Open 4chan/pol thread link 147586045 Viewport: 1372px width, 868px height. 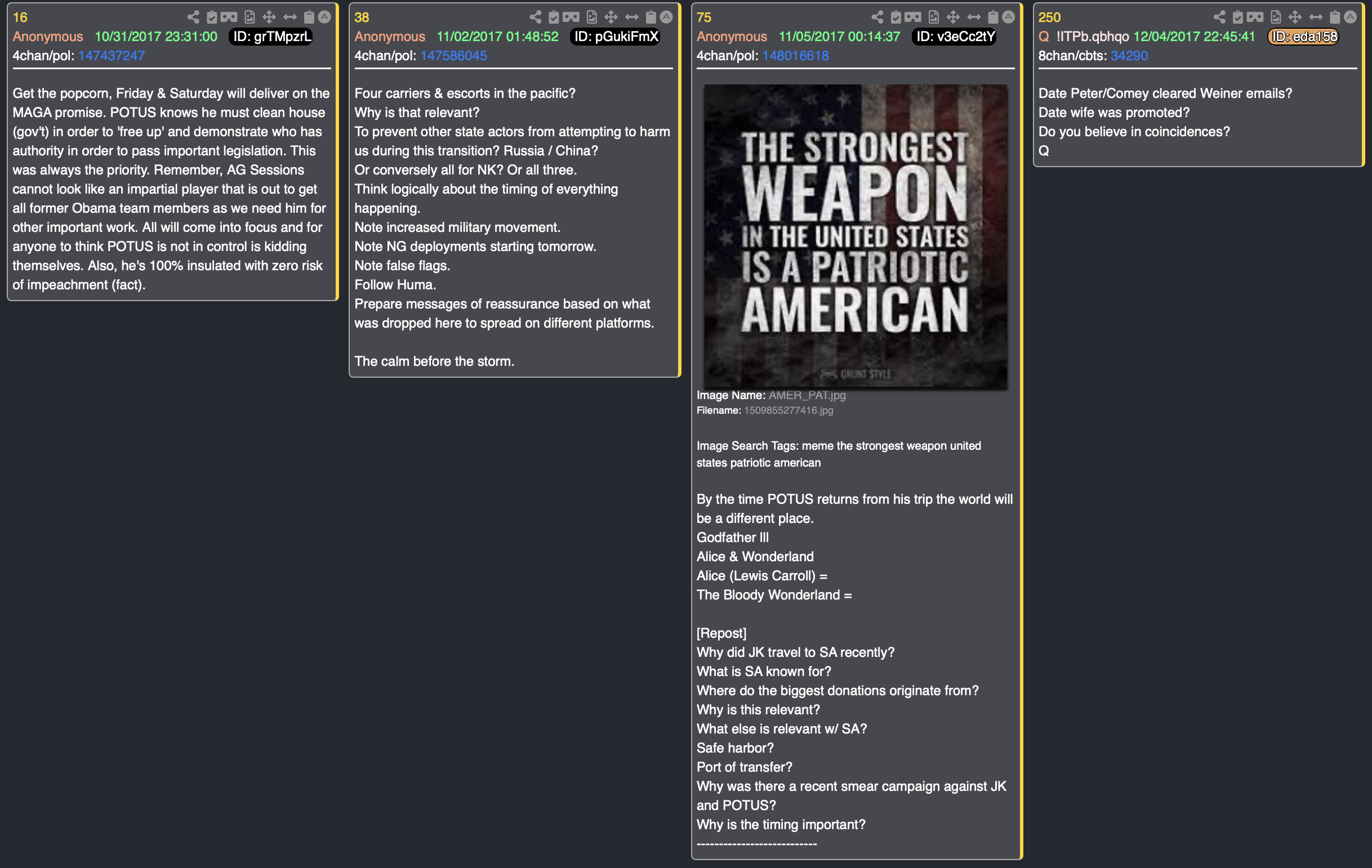pos(453,55)
